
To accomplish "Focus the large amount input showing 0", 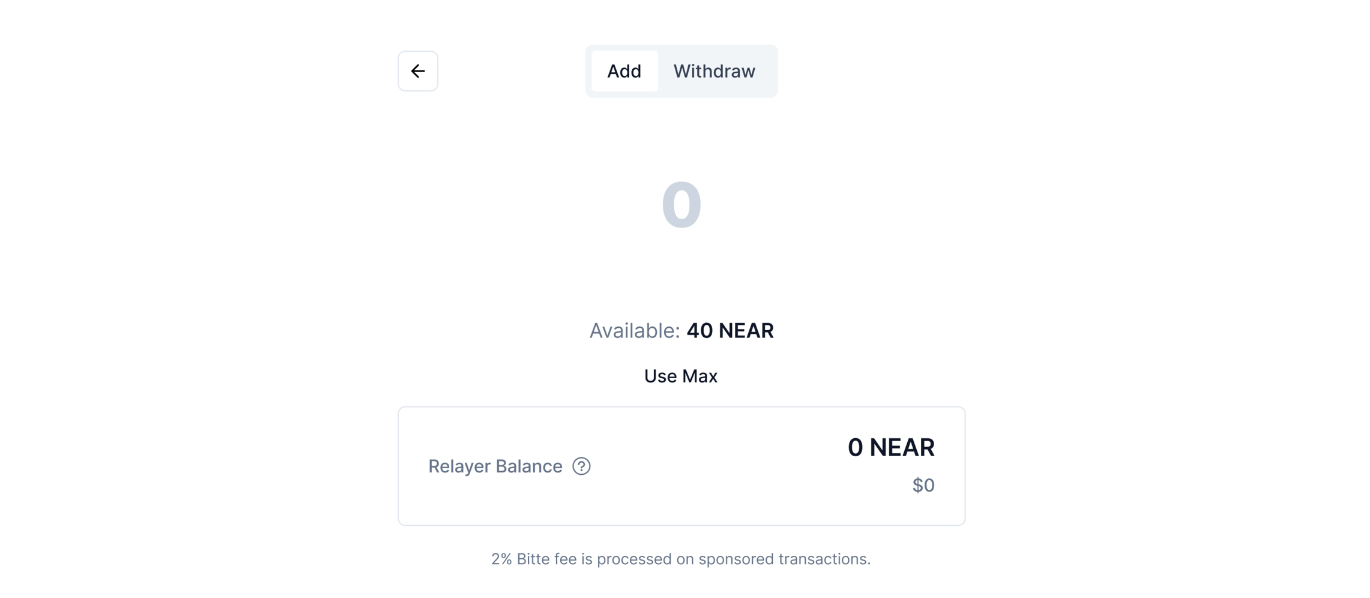I will point(681,206).
